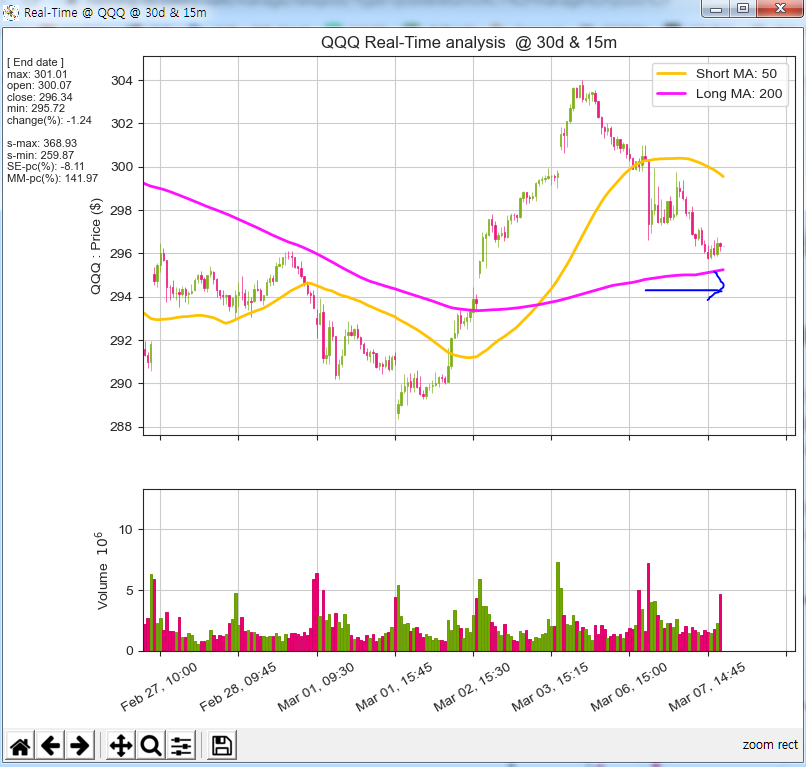Go back to previous view arrow

50,745
